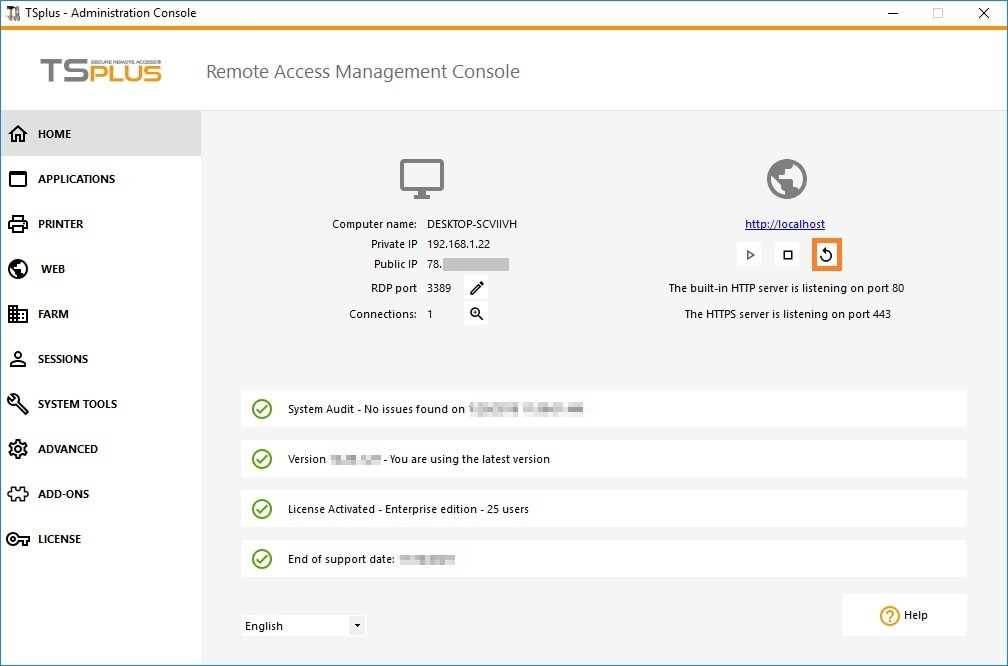Start the web server with the play icon

pyautogui.click(x=749, y=254)
